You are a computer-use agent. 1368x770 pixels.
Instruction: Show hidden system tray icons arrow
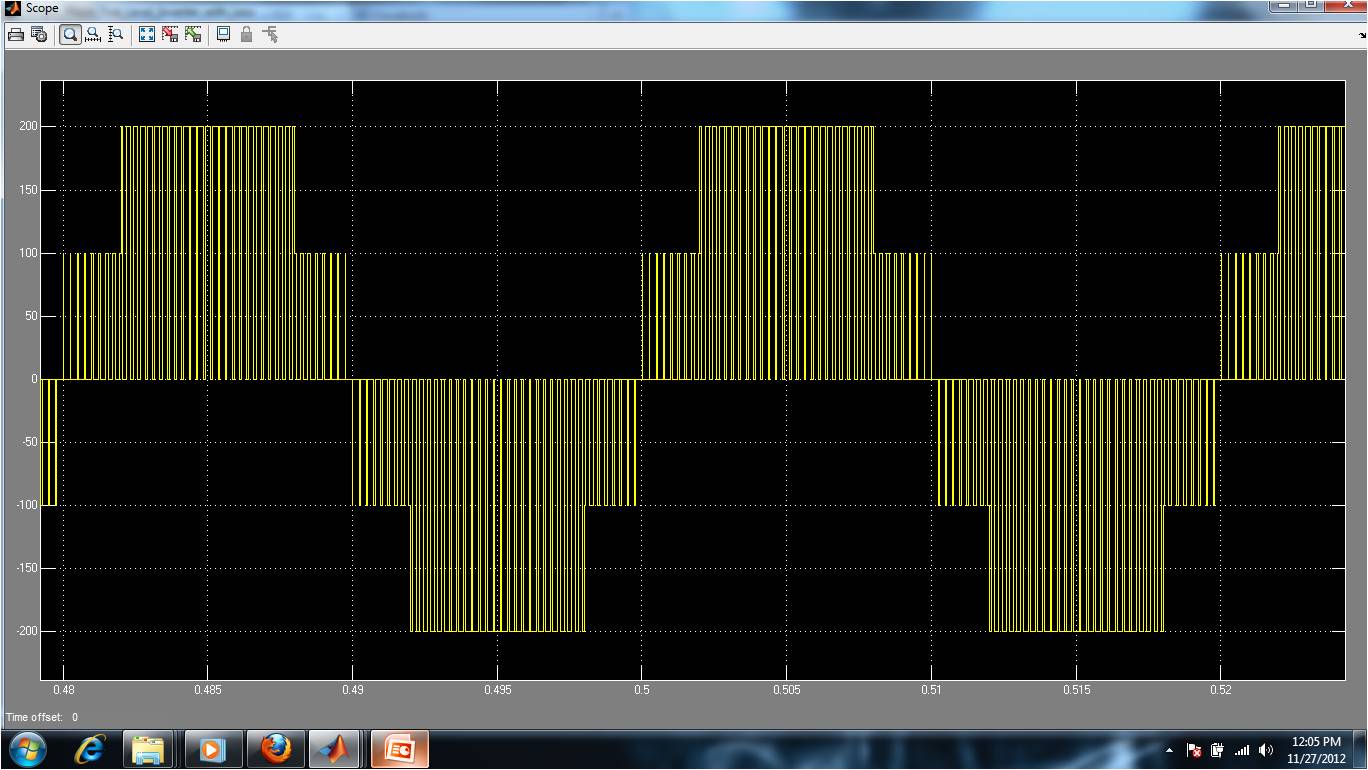[1169, 750]
